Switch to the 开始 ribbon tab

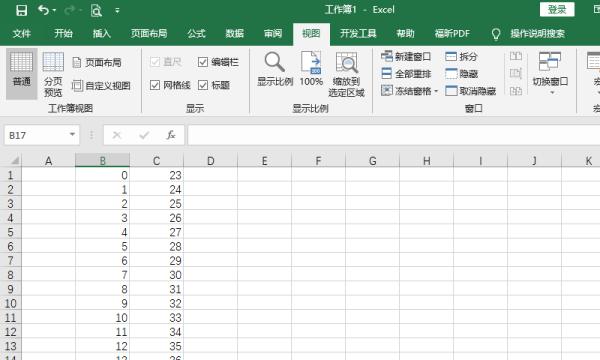point(64,34)
